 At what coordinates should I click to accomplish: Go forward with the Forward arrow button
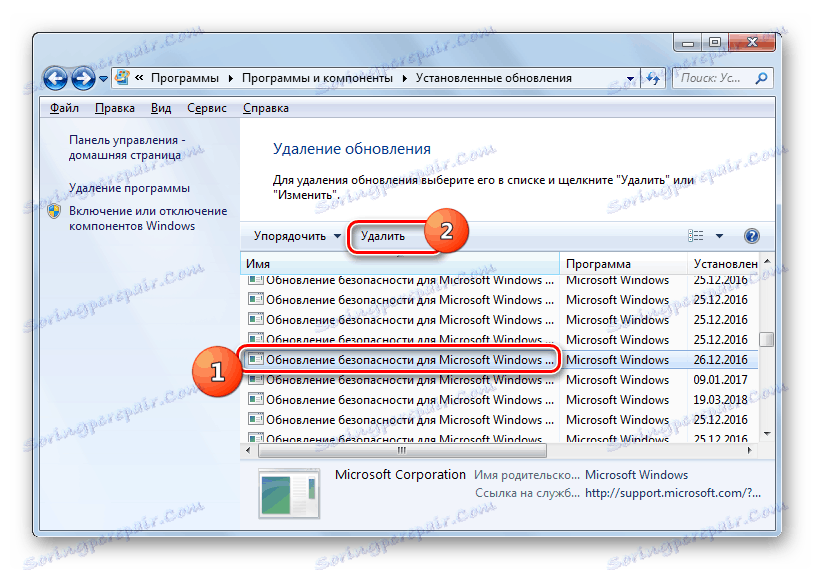pyautogui.click(x=83, y=78)
